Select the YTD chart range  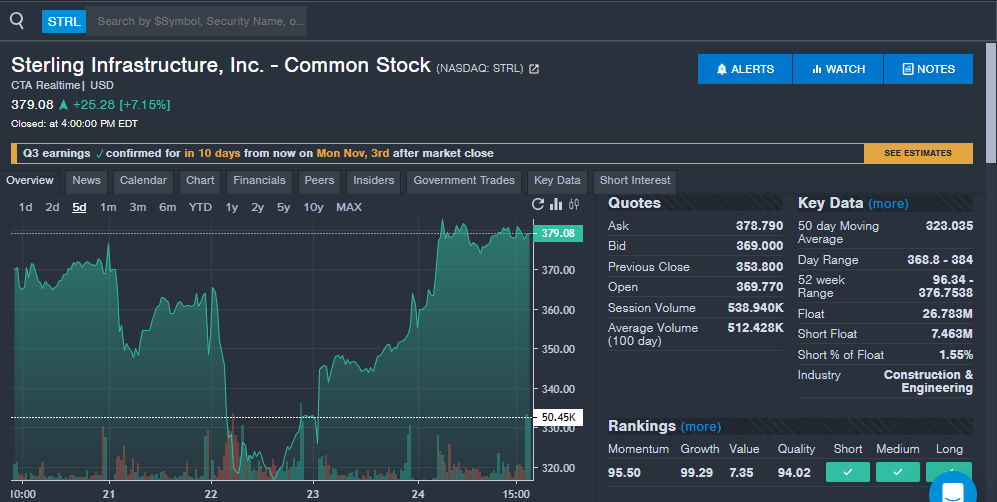(200, 207)
